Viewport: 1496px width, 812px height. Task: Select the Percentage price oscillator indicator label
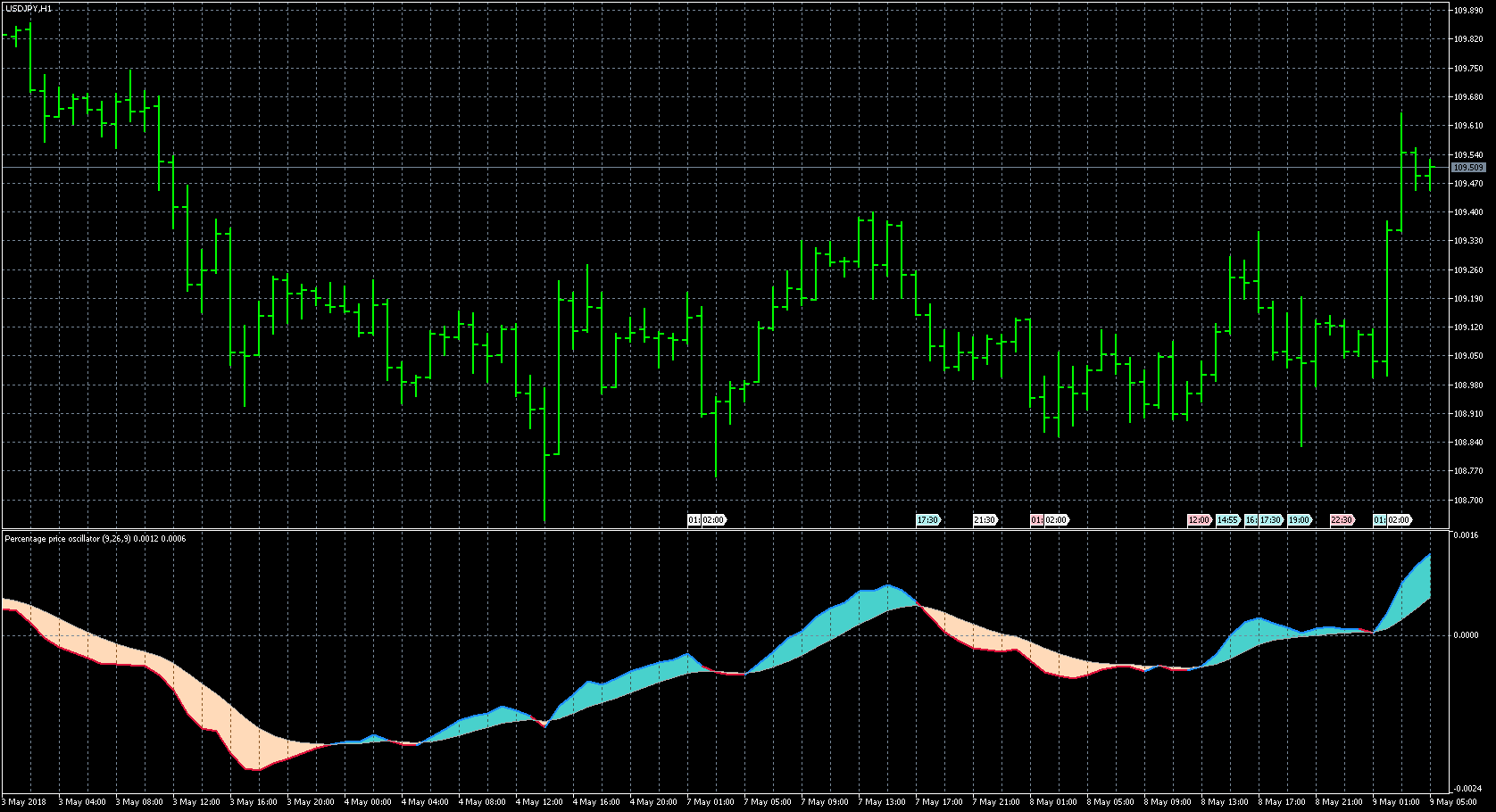95,539
